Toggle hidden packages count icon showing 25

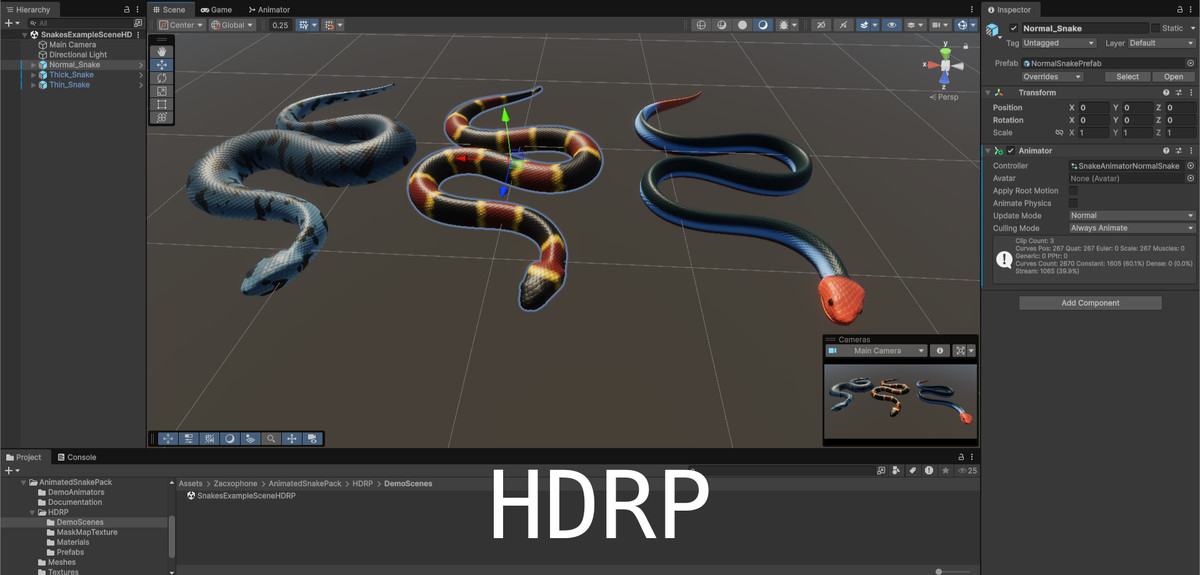967,470
